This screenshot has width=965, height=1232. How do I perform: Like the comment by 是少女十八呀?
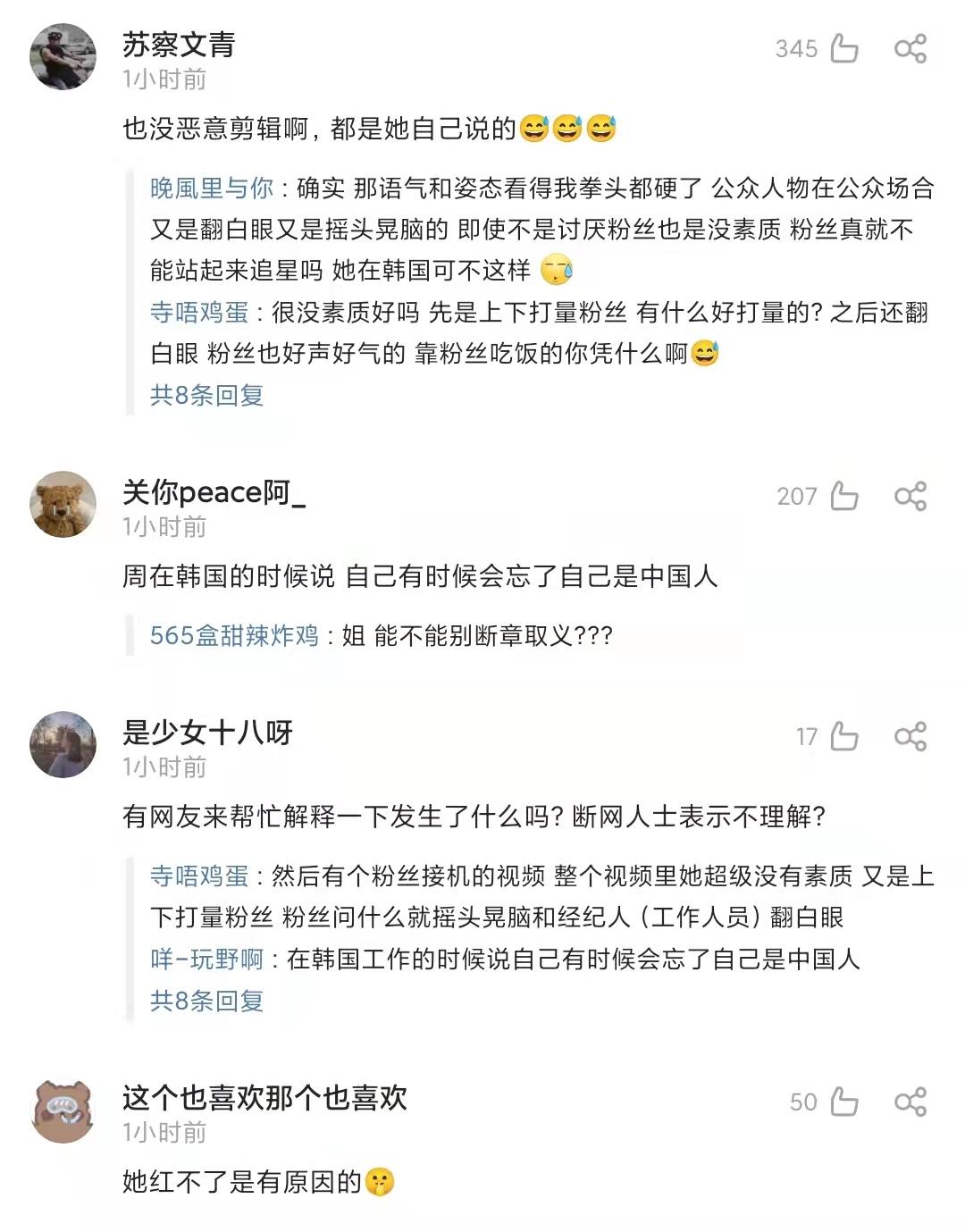pyautogui.click(x=843, y=736)
